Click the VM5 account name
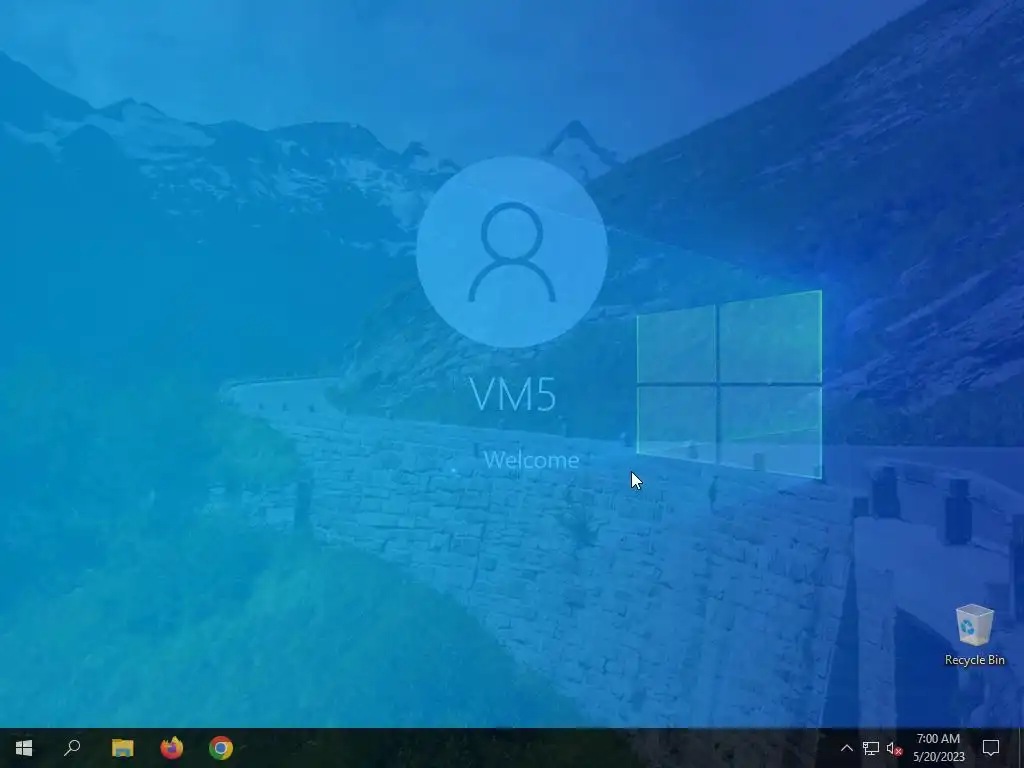1024x768 pixels. tap(513, 394)
